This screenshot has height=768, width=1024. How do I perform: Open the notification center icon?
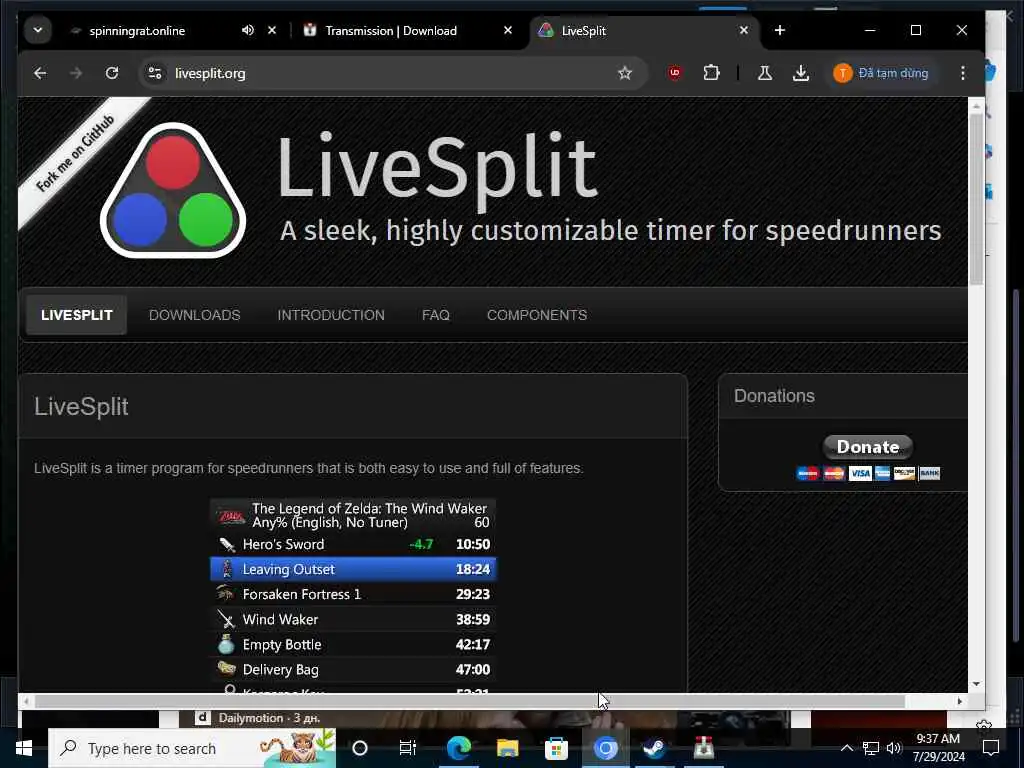pyautogui.click(x=991, y=748)
